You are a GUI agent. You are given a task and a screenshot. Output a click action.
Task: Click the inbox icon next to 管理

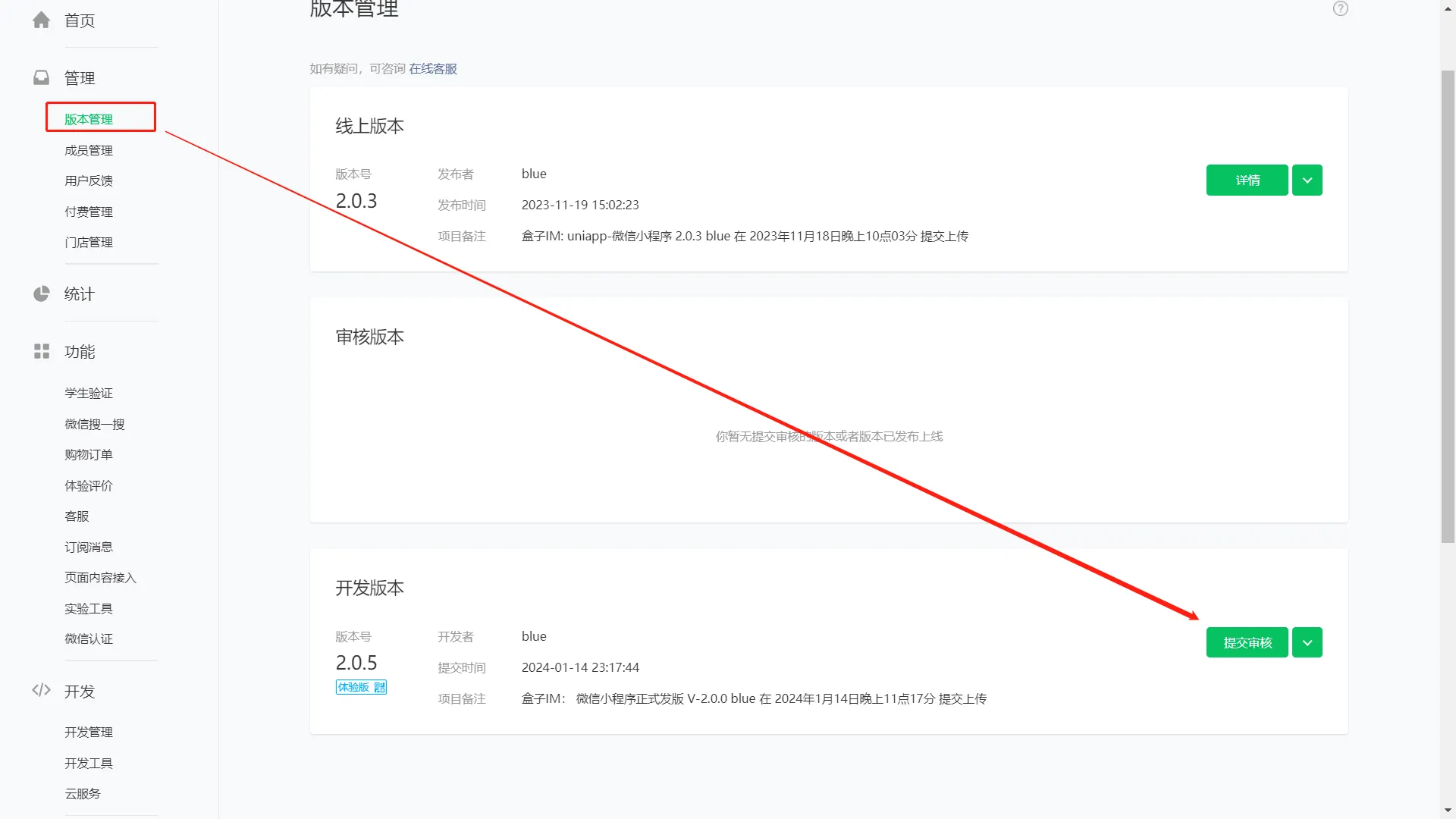(42, 78)
